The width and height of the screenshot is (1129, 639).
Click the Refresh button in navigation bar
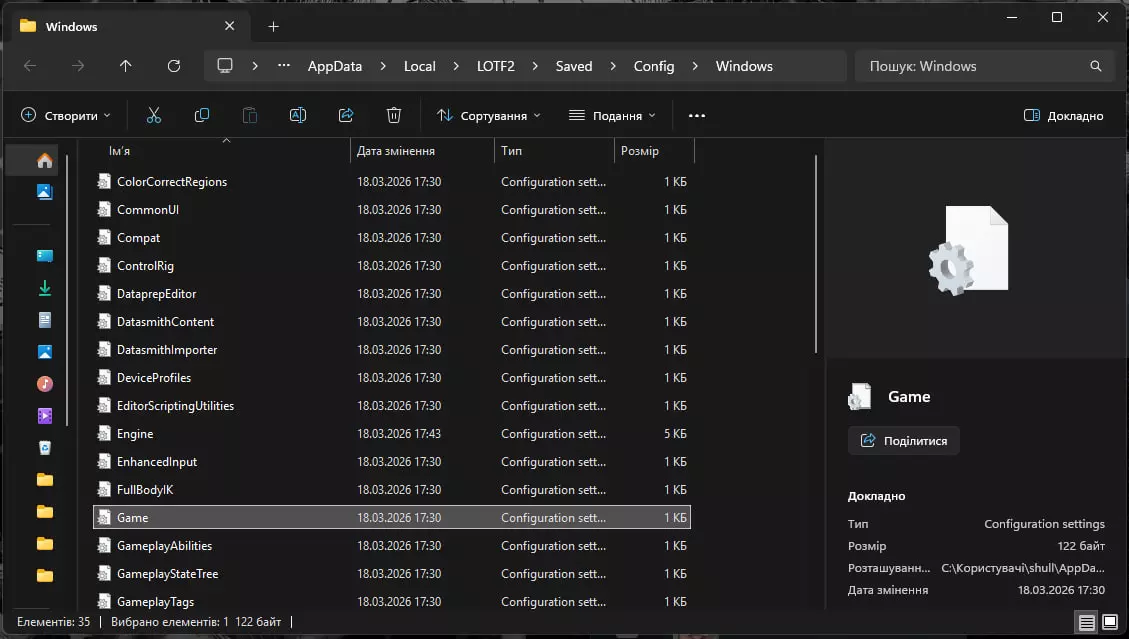click(174, 66)
